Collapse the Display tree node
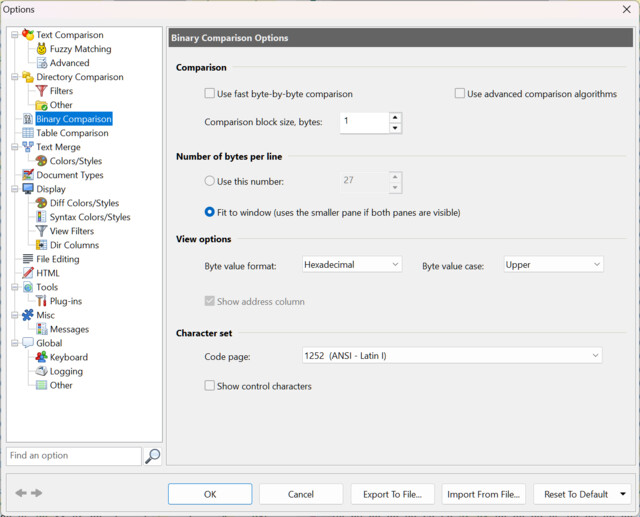640x517 pixels. point(15,189)
